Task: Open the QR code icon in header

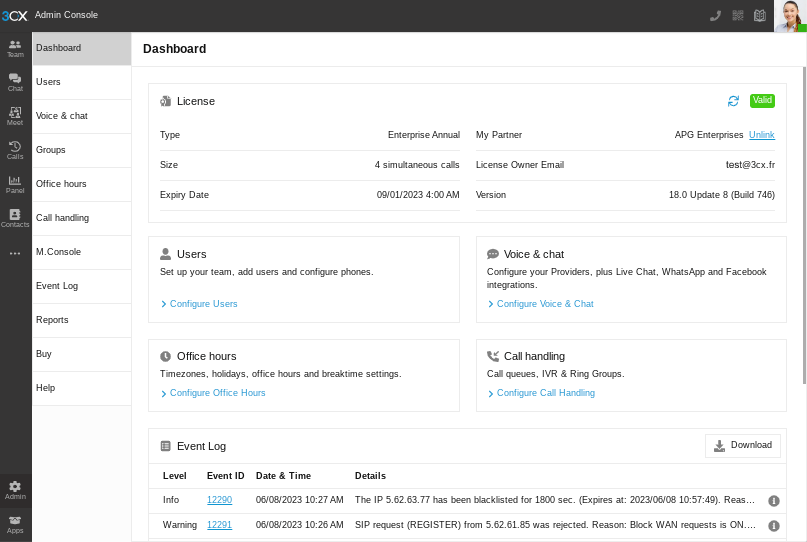Action: (738, 15)
